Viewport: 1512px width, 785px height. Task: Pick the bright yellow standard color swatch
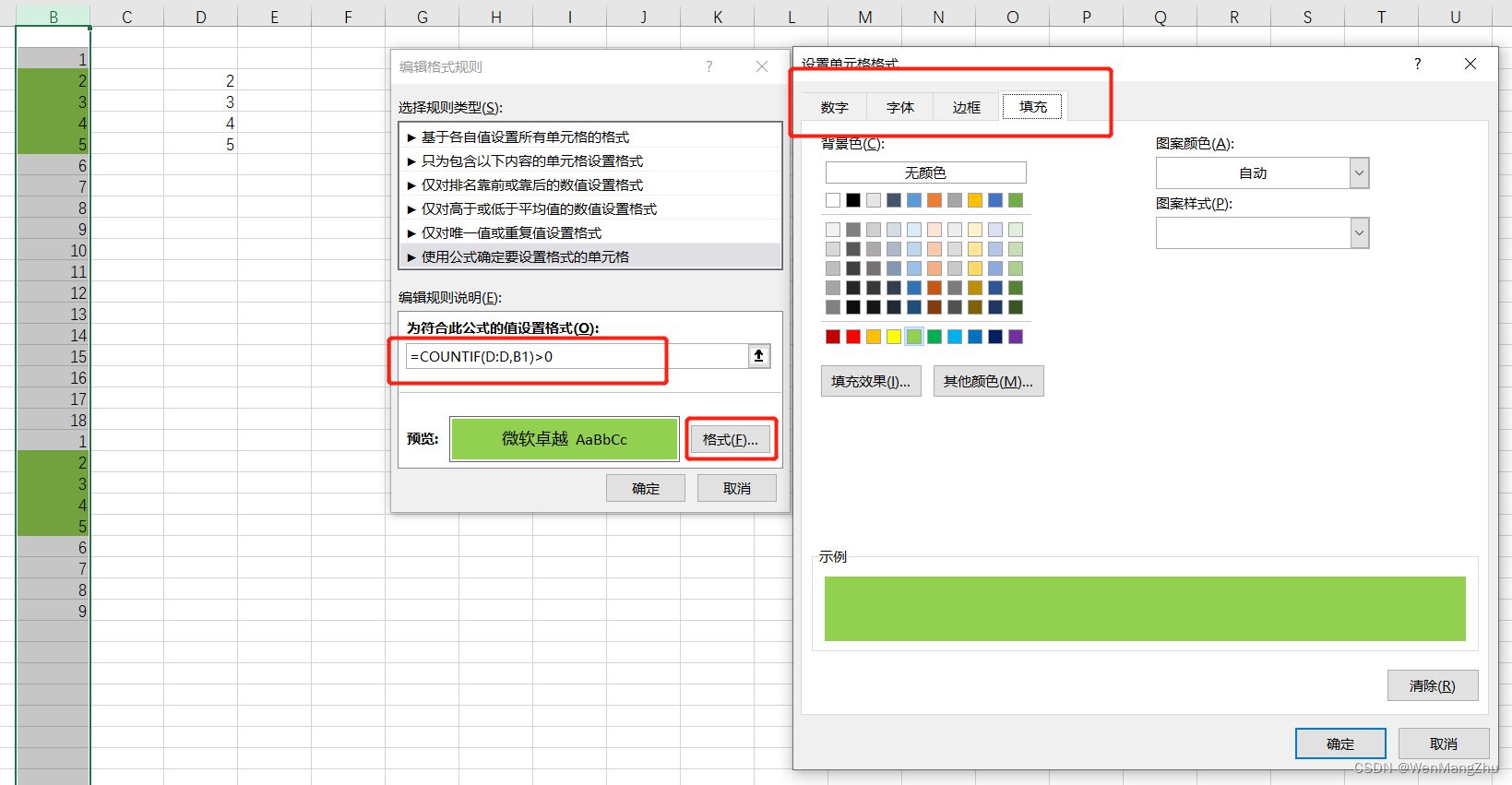point(894,337)
